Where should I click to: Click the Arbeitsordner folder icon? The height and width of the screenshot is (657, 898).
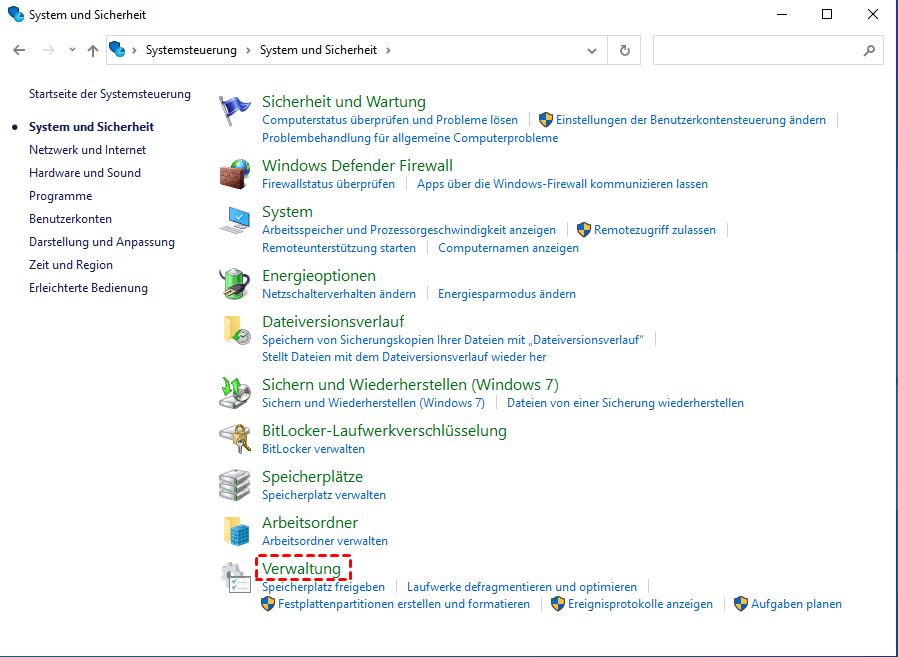237,530
